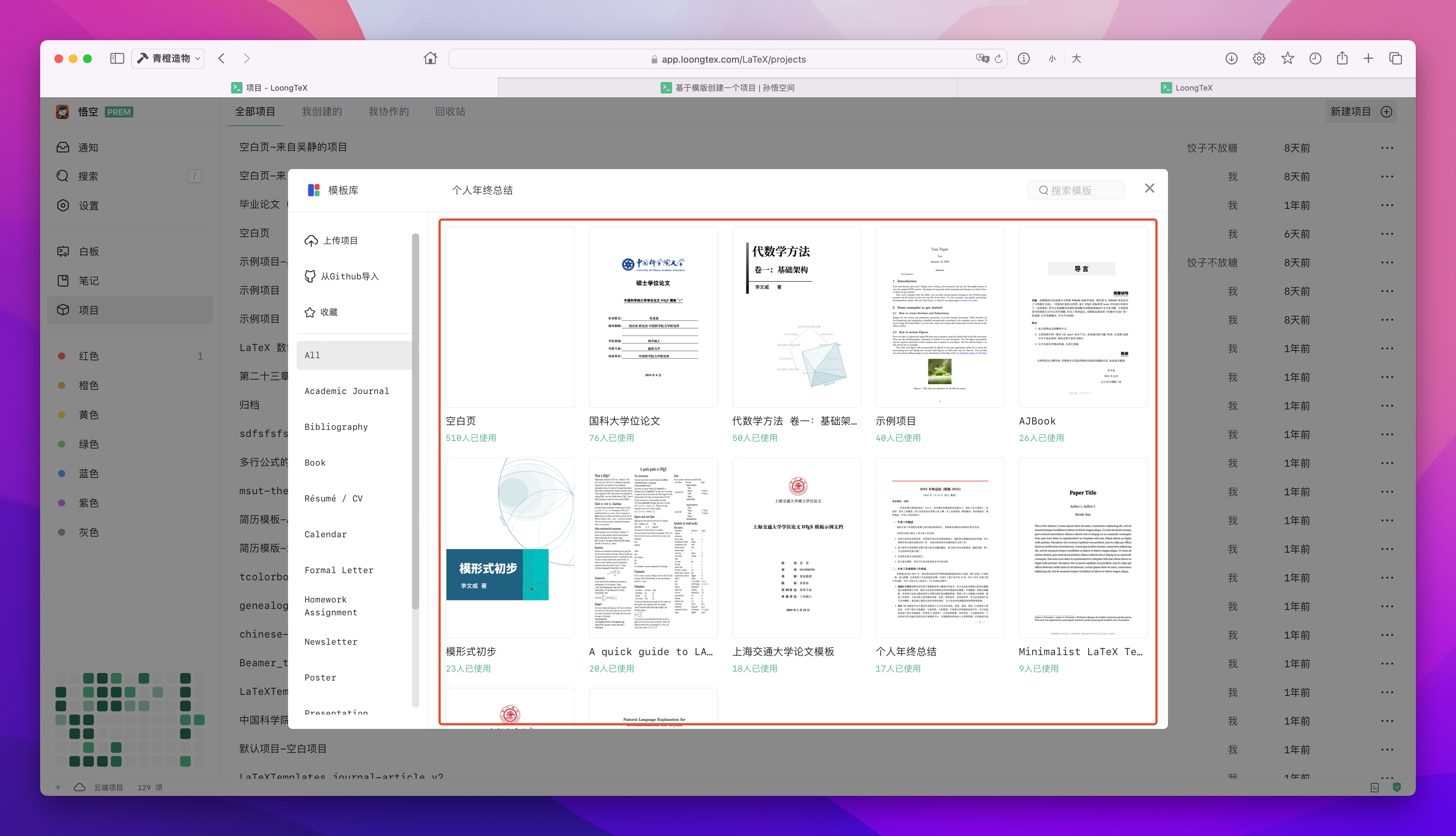Click the upload project cloud icon
Screen dimensions: 1456x836
click(311, 241)
